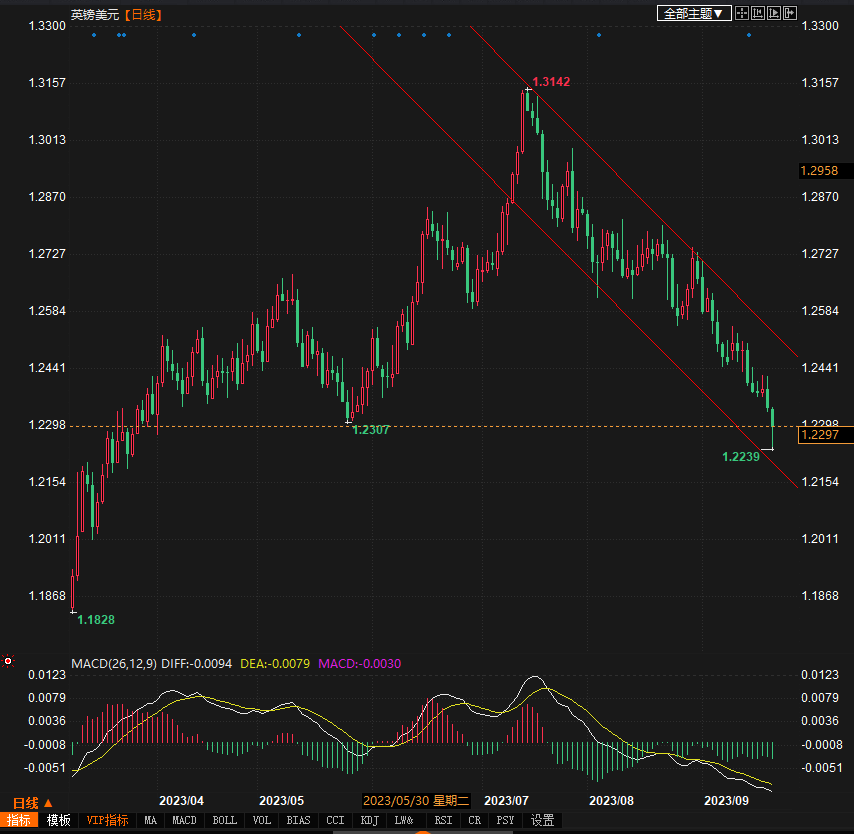Click the 1.2307 low price label
The width and height of the screenshot is (854, 834).
pyautogui.click(x=370, y=430)
